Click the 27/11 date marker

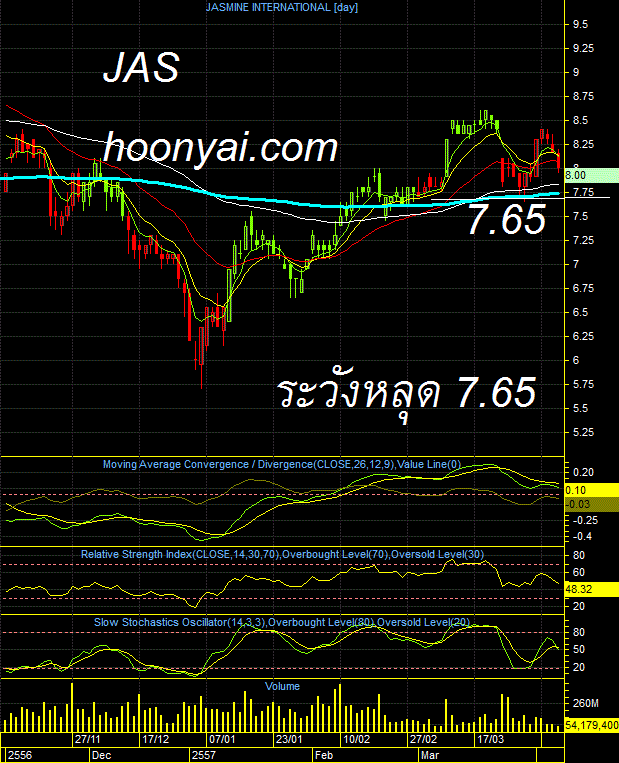pos(88,739)
